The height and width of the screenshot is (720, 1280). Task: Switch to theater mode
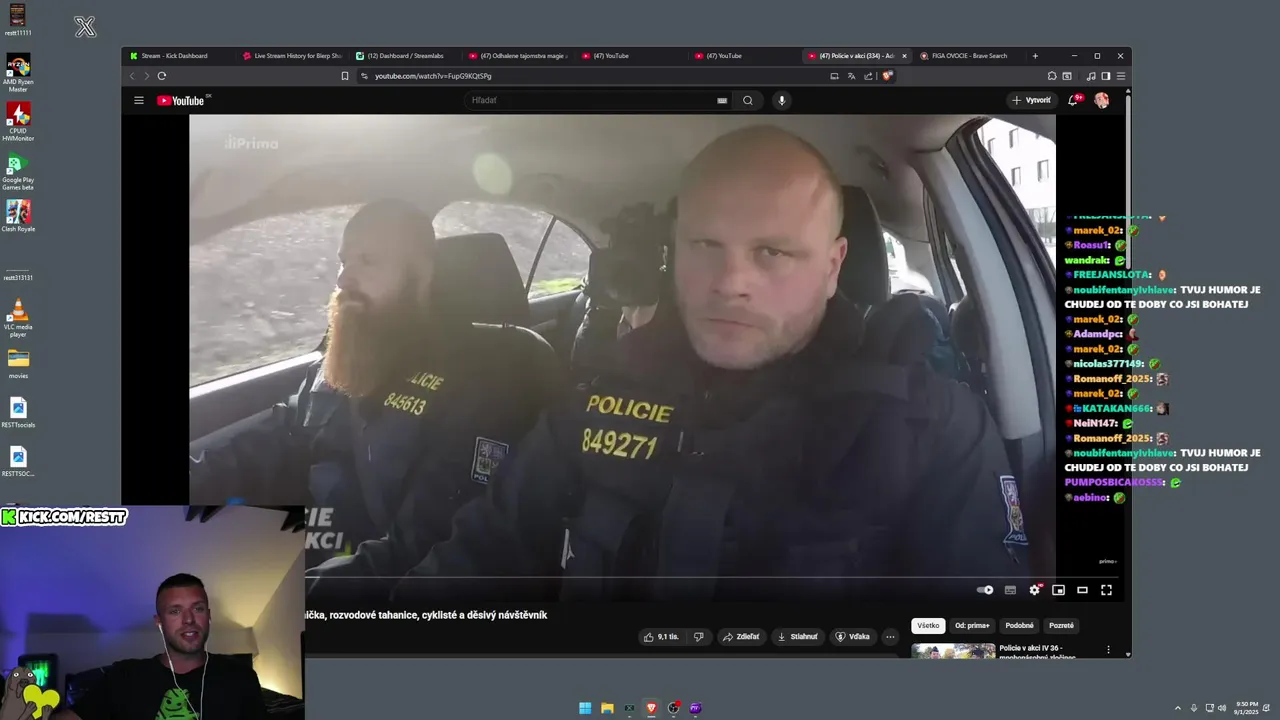[x=1082, y=590]
